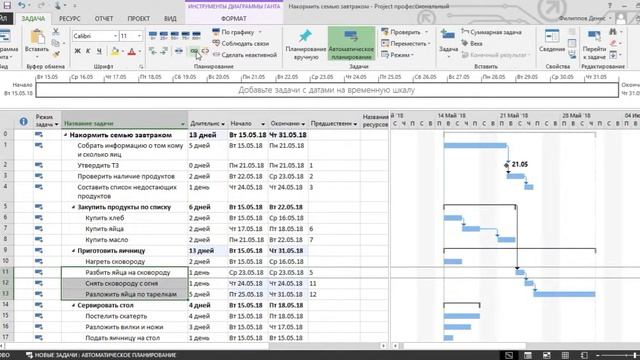Apply the red font color
Image resolution: width=640 pixels, height=360 pixels.
point(131,51)
